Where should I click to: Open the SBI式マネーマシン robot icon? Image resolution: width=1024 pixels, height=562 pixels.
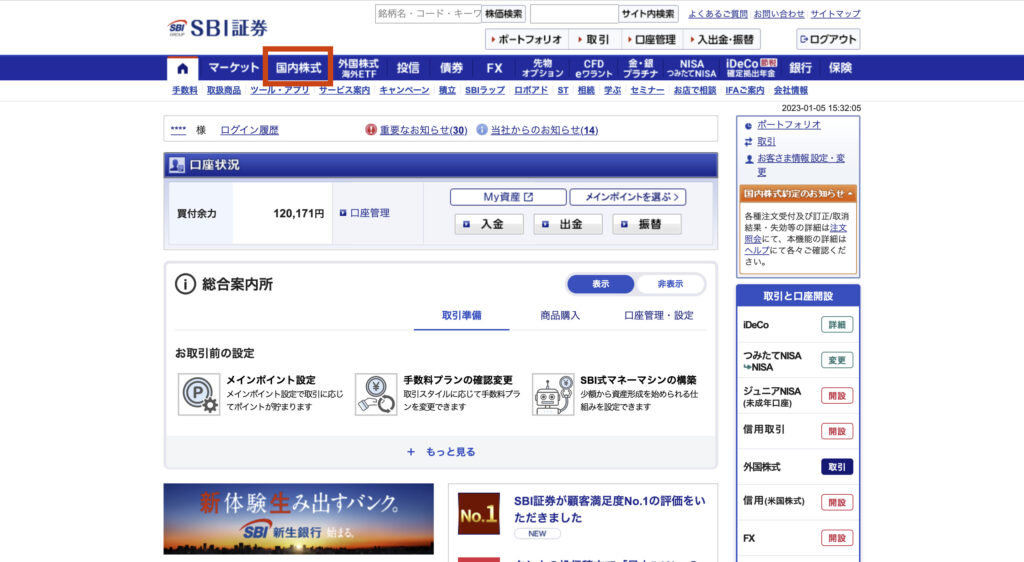[x=552, y=394]
